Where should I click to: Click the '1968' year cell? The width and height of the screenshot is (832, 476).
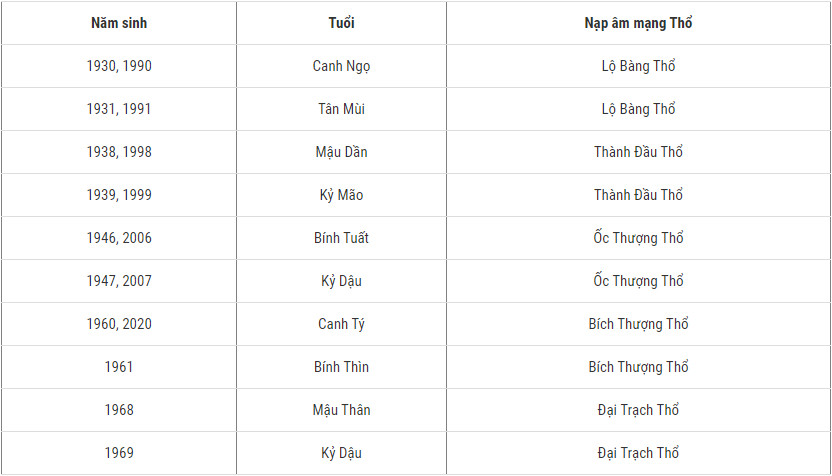click(119, 410)
